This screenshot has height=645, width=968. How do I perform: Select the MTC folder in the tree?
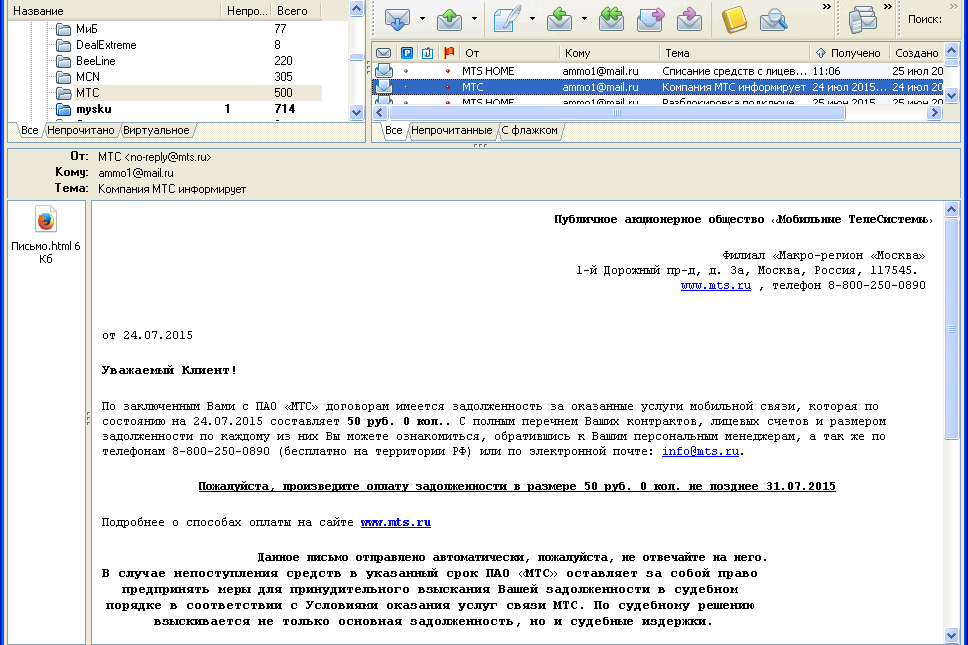[x=87, y=93]
